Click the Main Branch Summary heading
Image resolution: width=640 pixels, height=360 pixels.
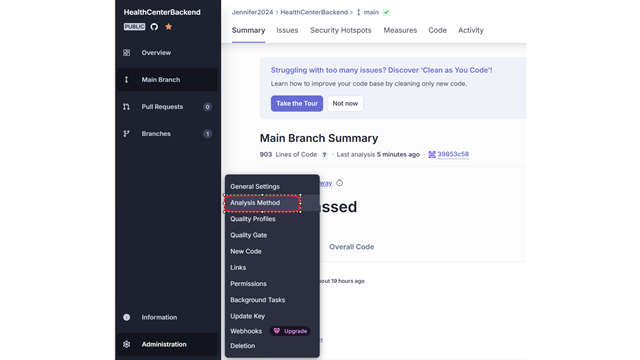[x=319, y=138]
